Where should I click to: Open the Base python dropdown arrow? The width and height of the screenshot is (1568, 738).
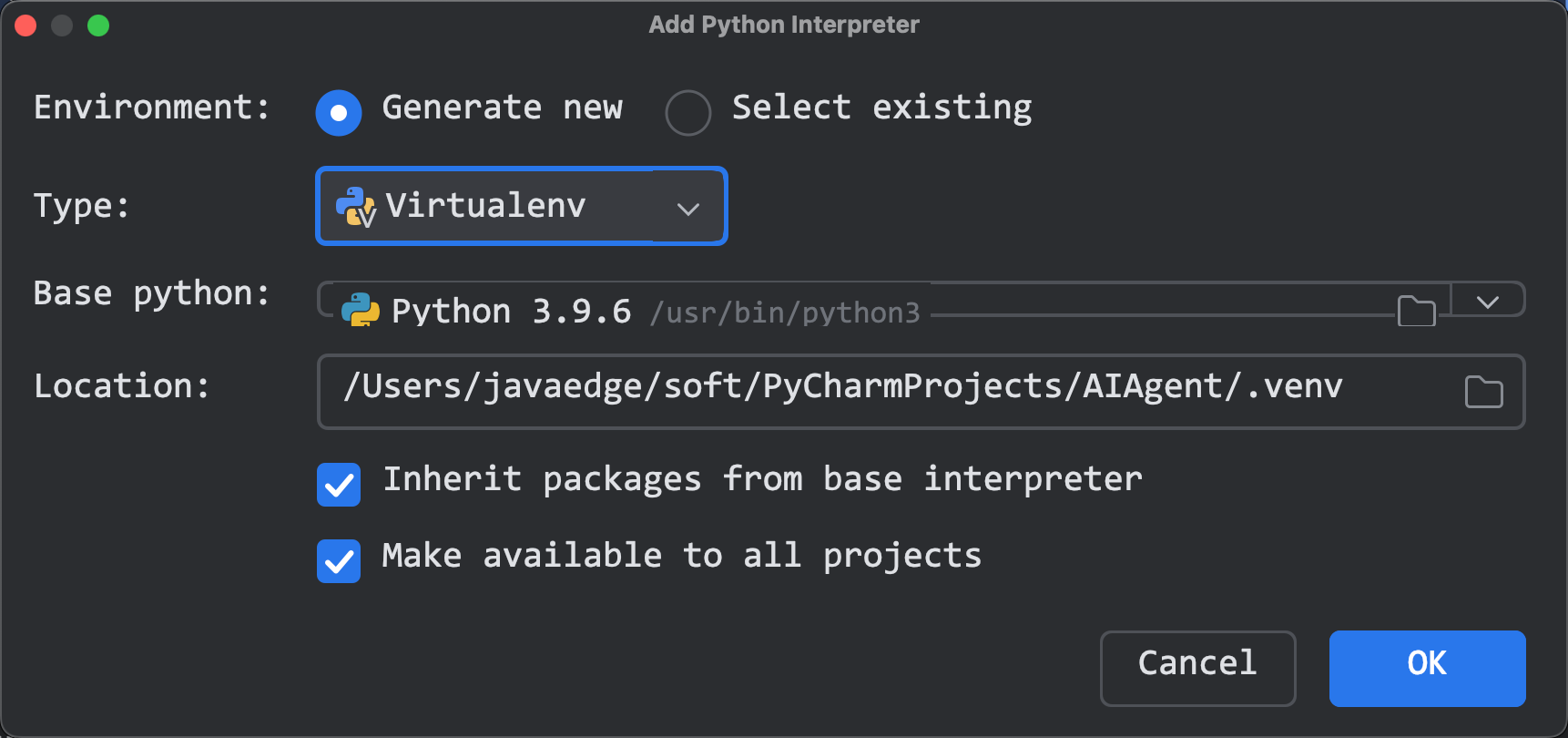pyautogui.click(x=1488, y=302)
